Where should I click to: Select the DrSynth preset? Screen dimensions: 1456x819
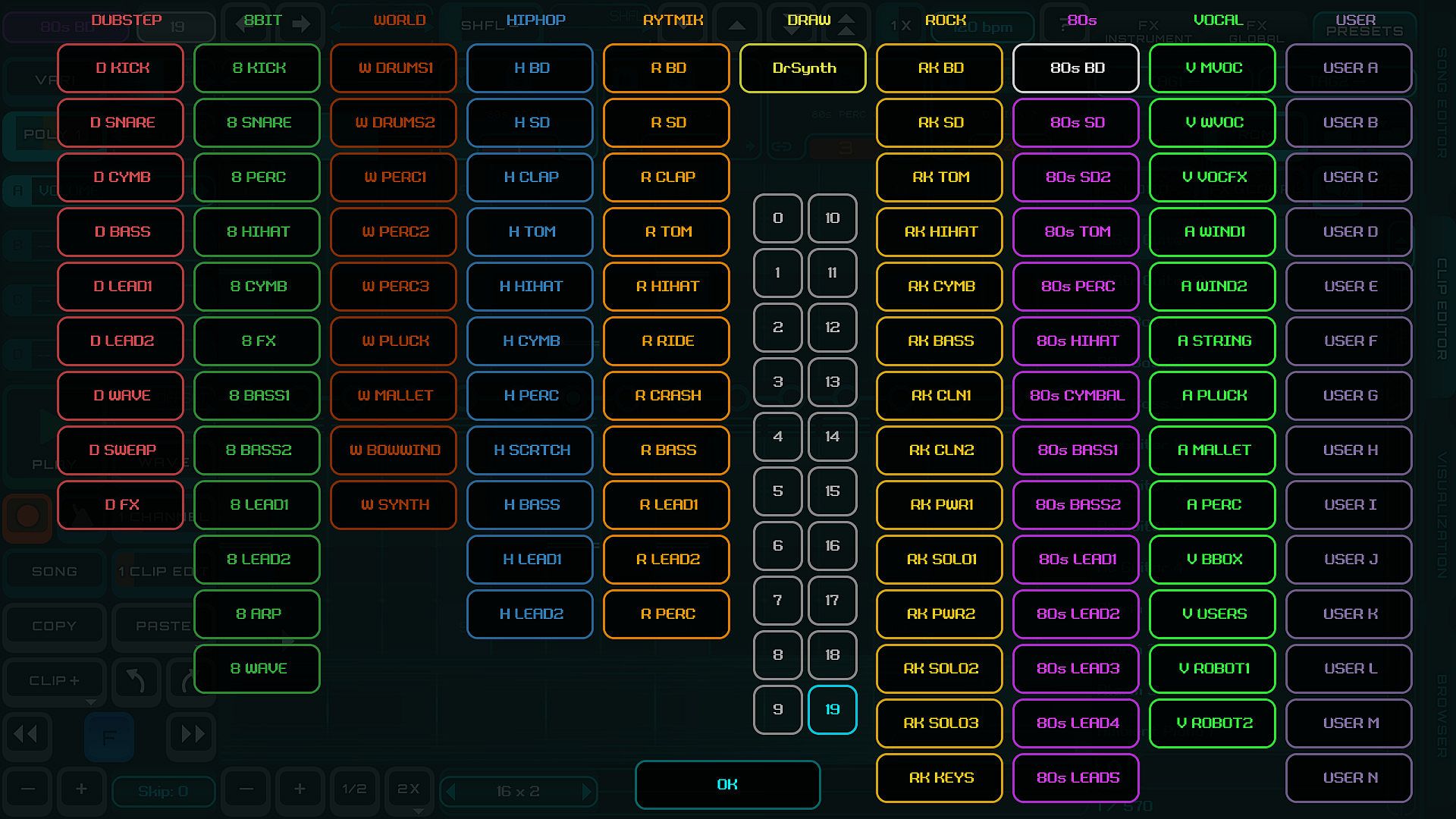point(803,68)
